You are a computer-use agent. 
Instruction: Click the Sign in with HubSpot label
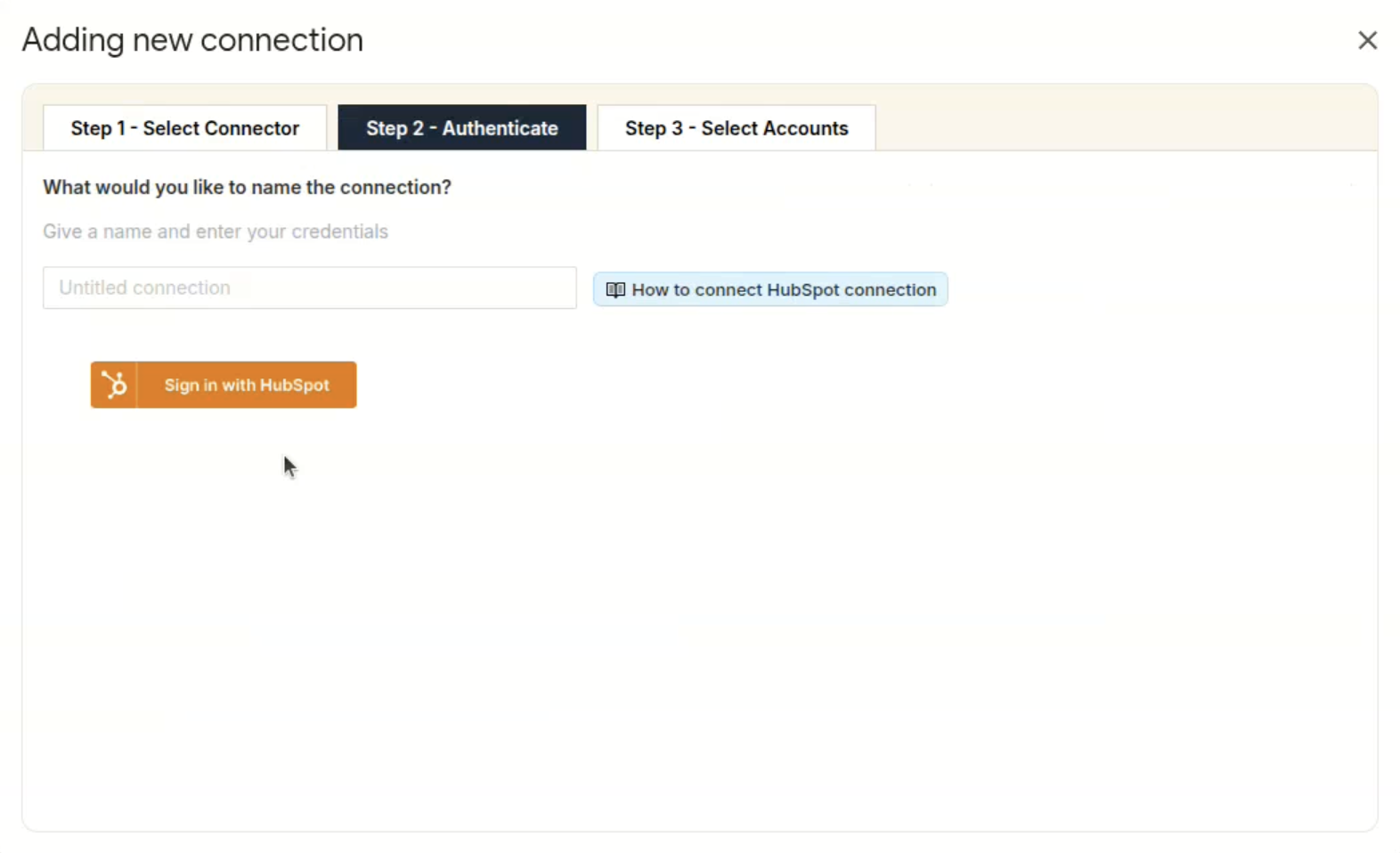pos(247,385)
